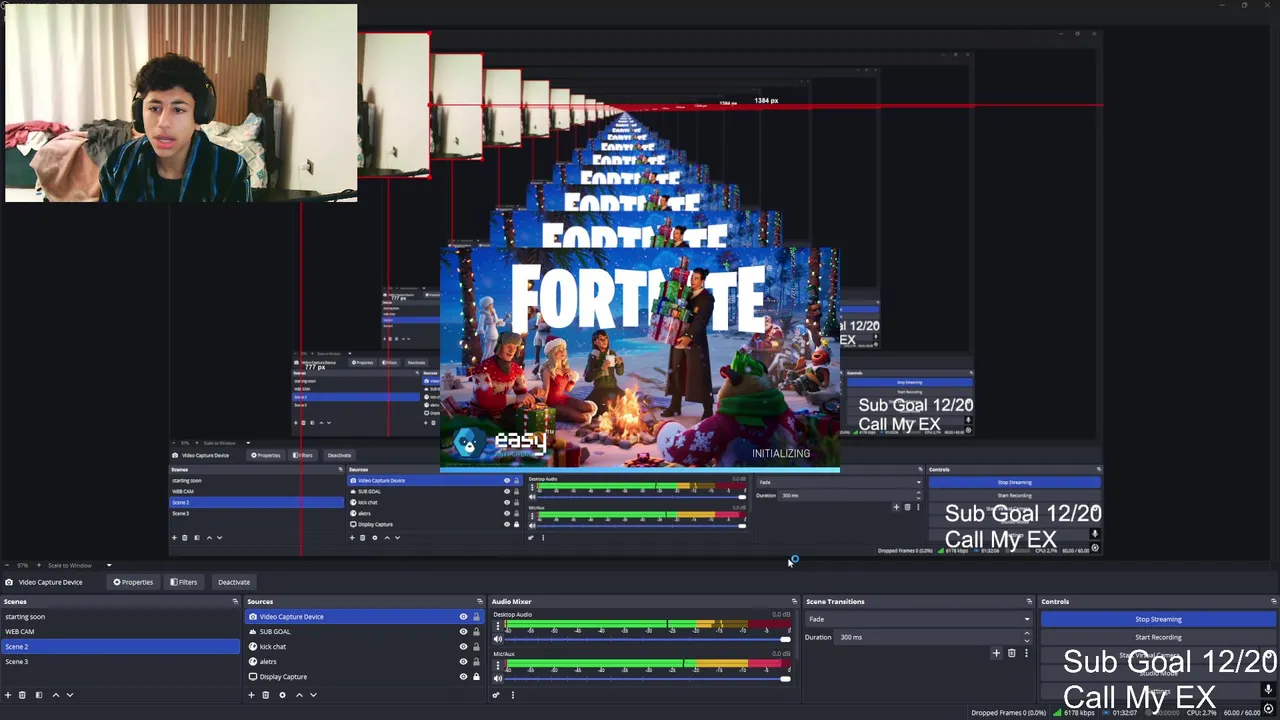
Task: Hide the kick chat source
Action: (x=463, y=647)
